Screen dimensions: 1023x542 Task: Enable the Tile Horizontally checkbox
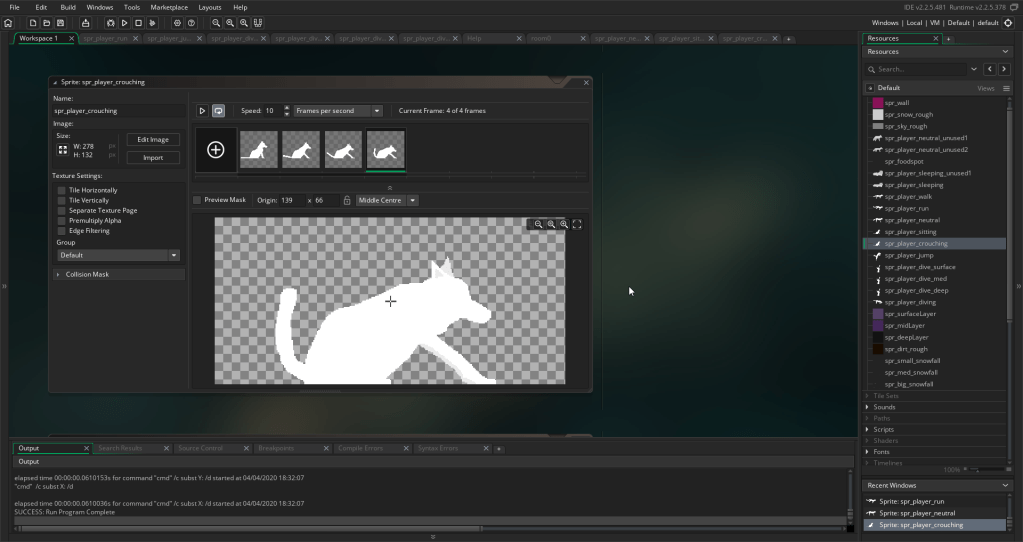(x=62, y=190)
